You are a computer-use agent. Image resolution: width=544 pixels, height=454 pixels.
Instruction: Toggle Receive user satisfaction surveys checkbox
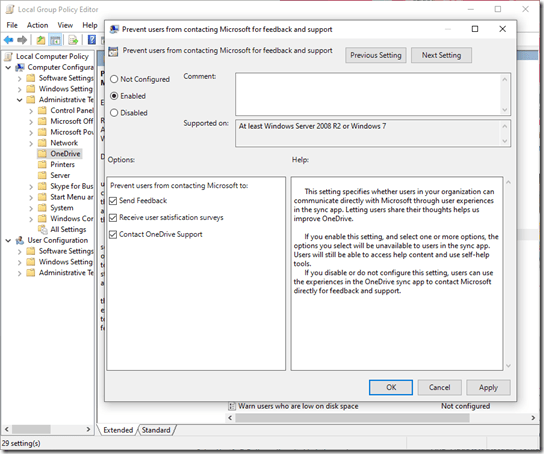coord(113,218)
